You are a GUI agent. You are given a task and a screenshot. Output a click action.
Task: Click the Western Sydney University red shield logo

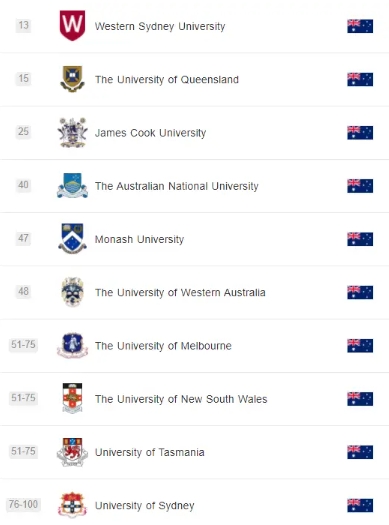[72, 25]
